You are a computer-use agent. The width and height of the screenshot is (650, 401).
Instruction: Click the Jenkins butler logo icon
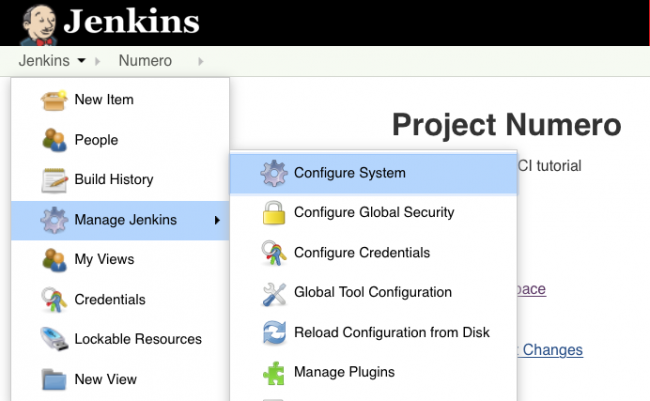point(38,25)
